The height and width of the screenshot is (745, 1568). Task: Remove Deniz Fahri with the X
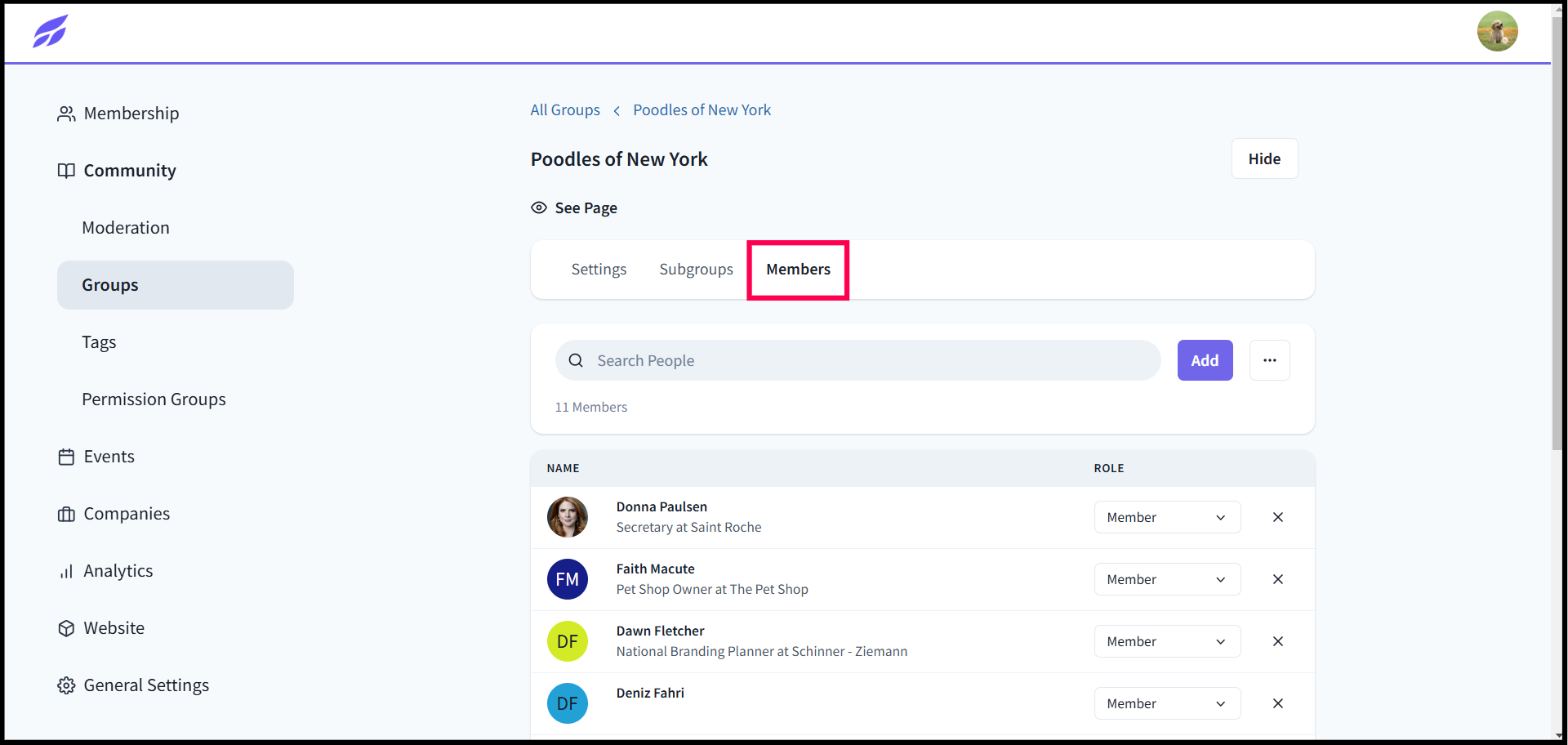pos(1278,703)
